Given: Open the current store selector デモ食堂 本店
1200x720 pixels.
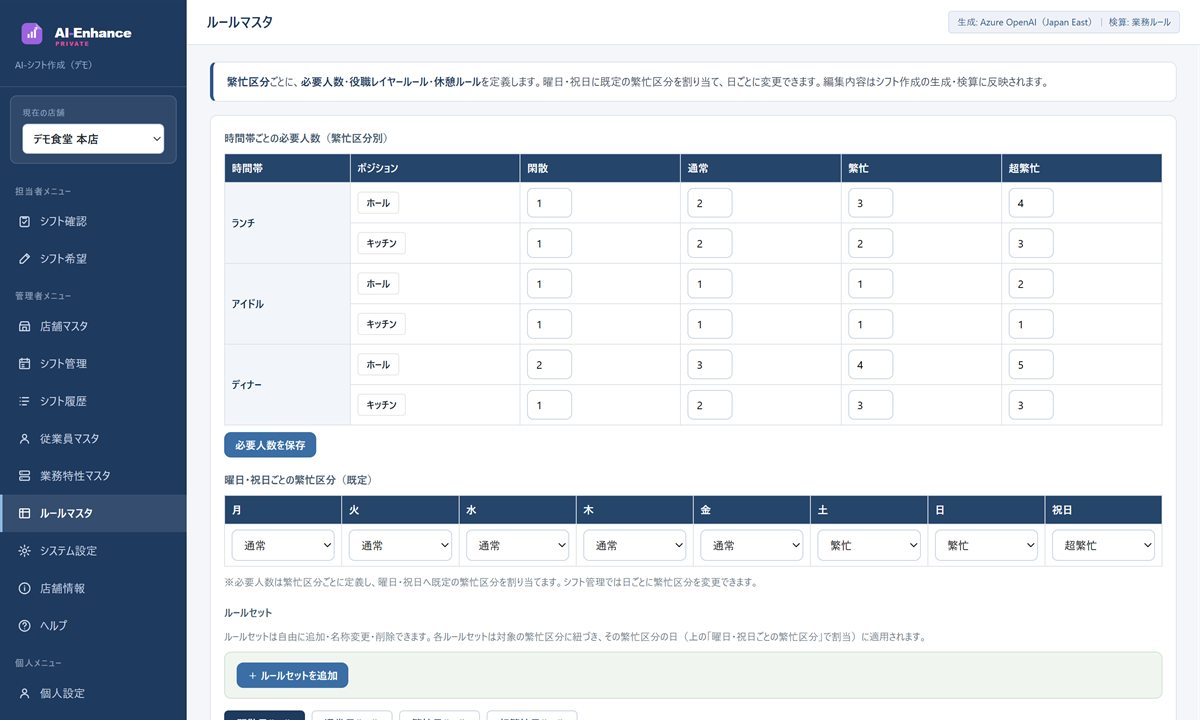Looking at the screenshot, I should [x=93, y=139].
